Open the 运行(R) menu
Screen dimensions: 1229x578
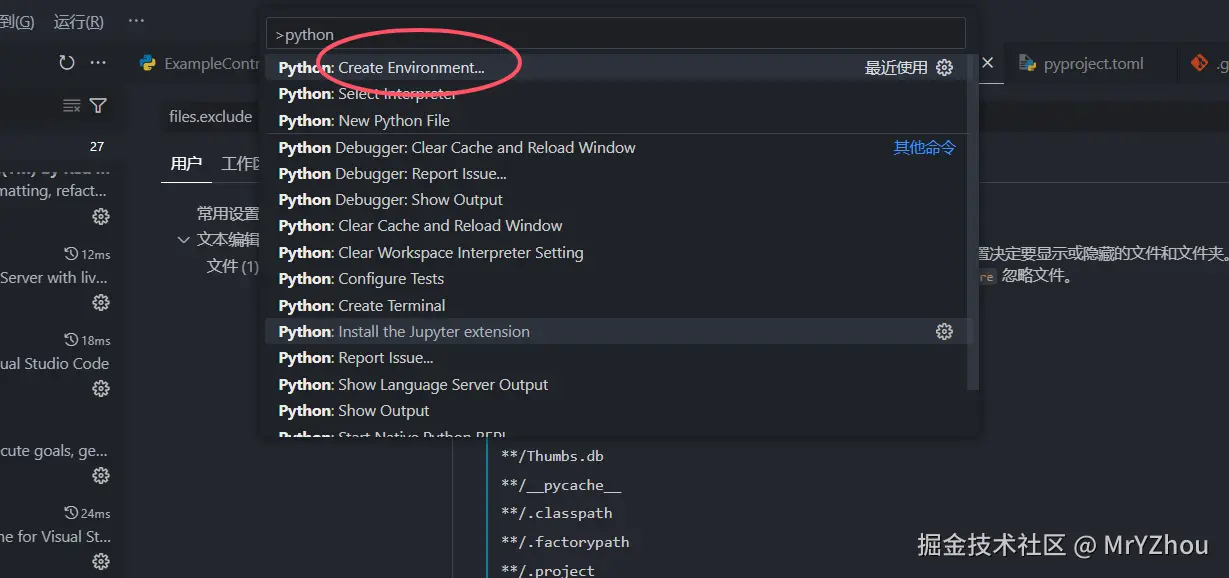78,21
